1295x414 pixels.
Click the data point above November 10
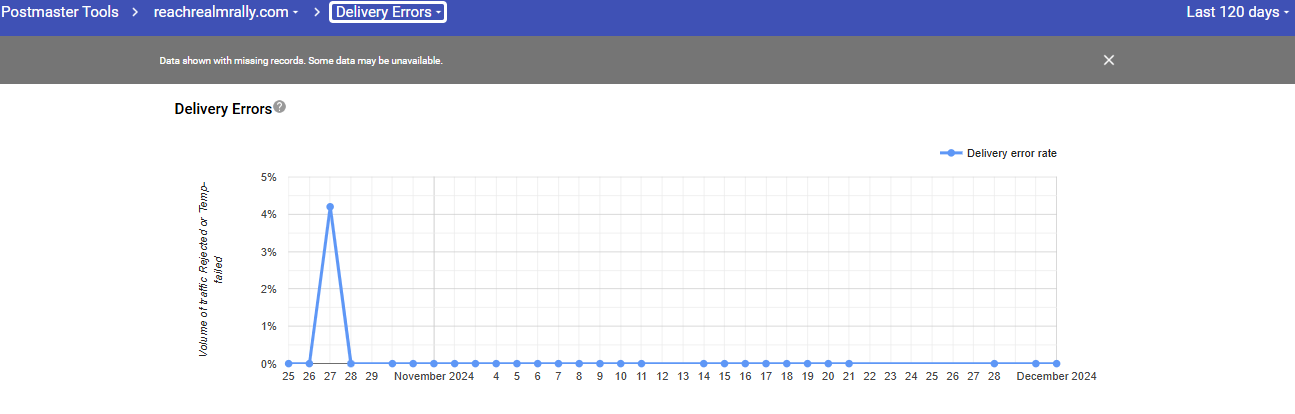click(x=620, y=364)
